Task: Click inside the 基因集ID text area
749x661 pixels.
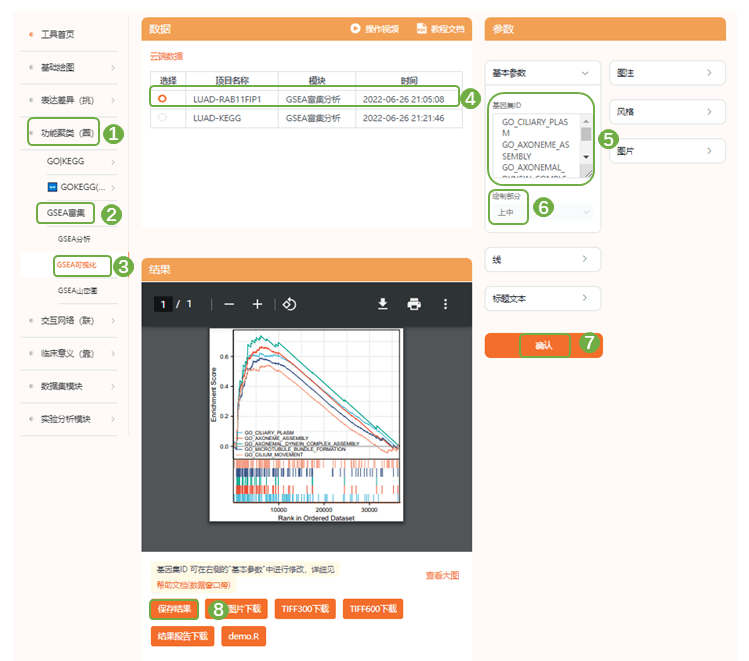Action: [536, 145]
